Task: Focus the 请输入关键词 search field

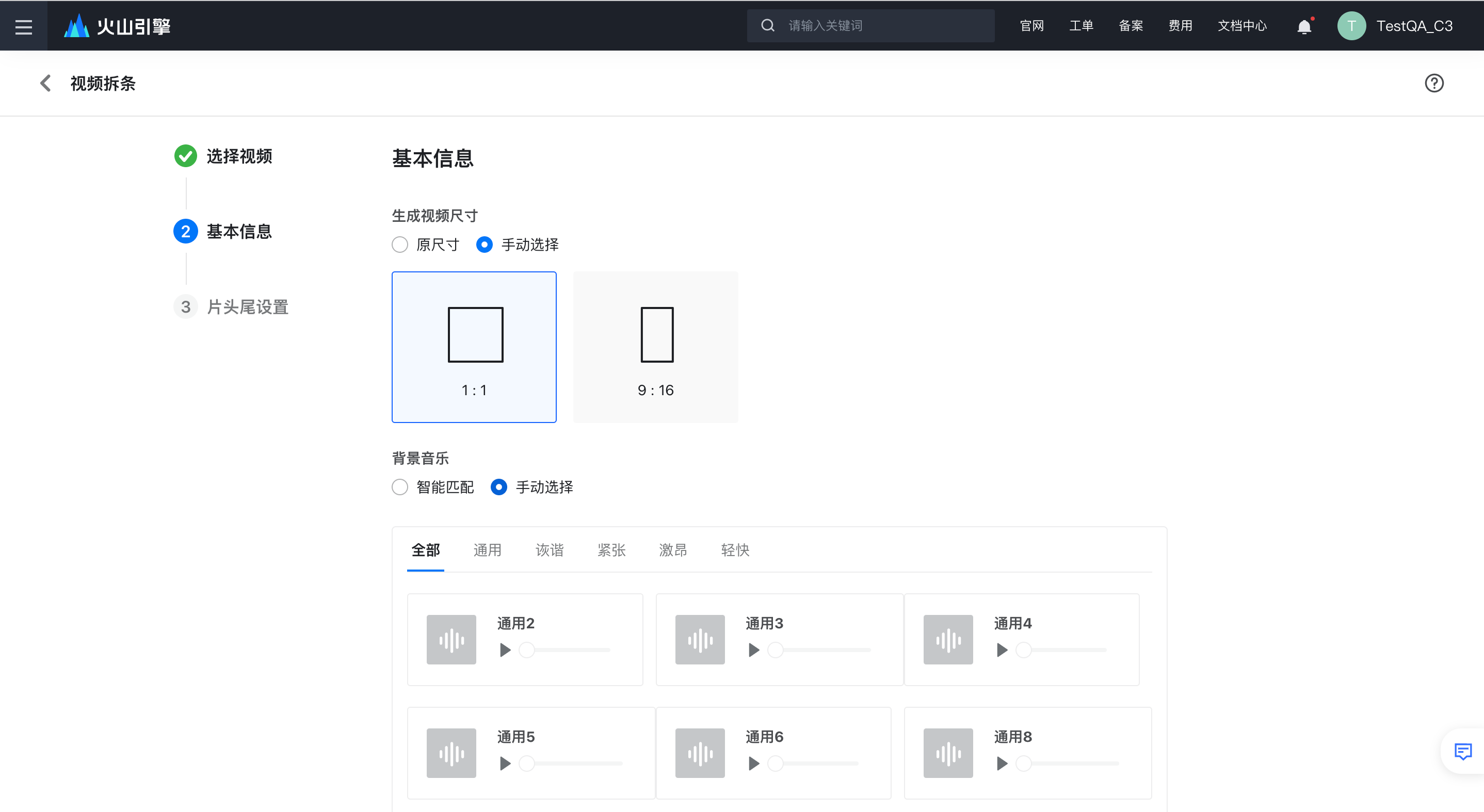Action: point(870,25)
